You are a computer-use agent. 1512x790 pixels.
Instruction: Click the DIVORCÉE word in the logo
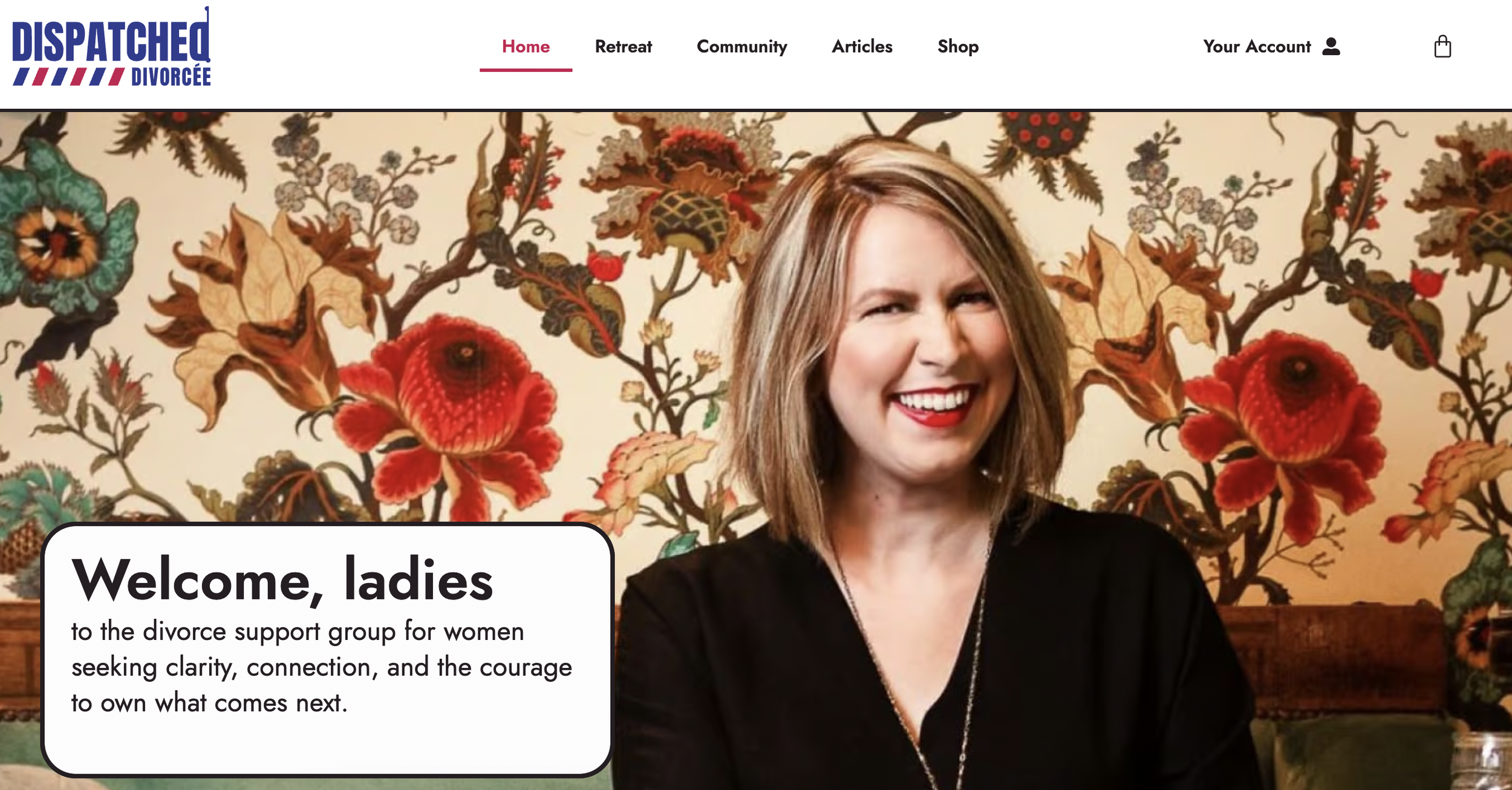(x=171, y=77)
